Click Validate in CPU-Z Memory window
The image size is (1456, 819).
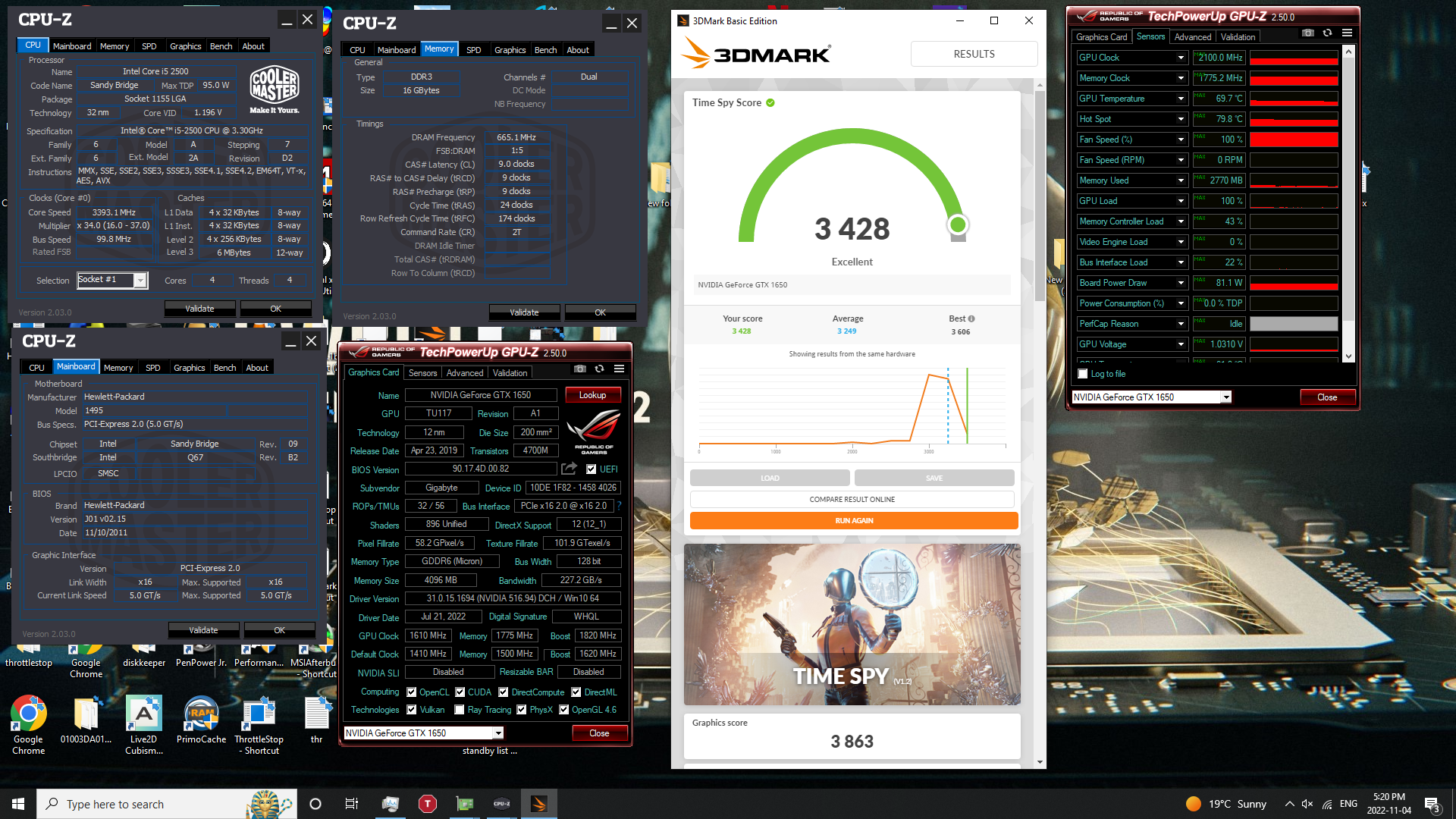(x=524, y=312)
